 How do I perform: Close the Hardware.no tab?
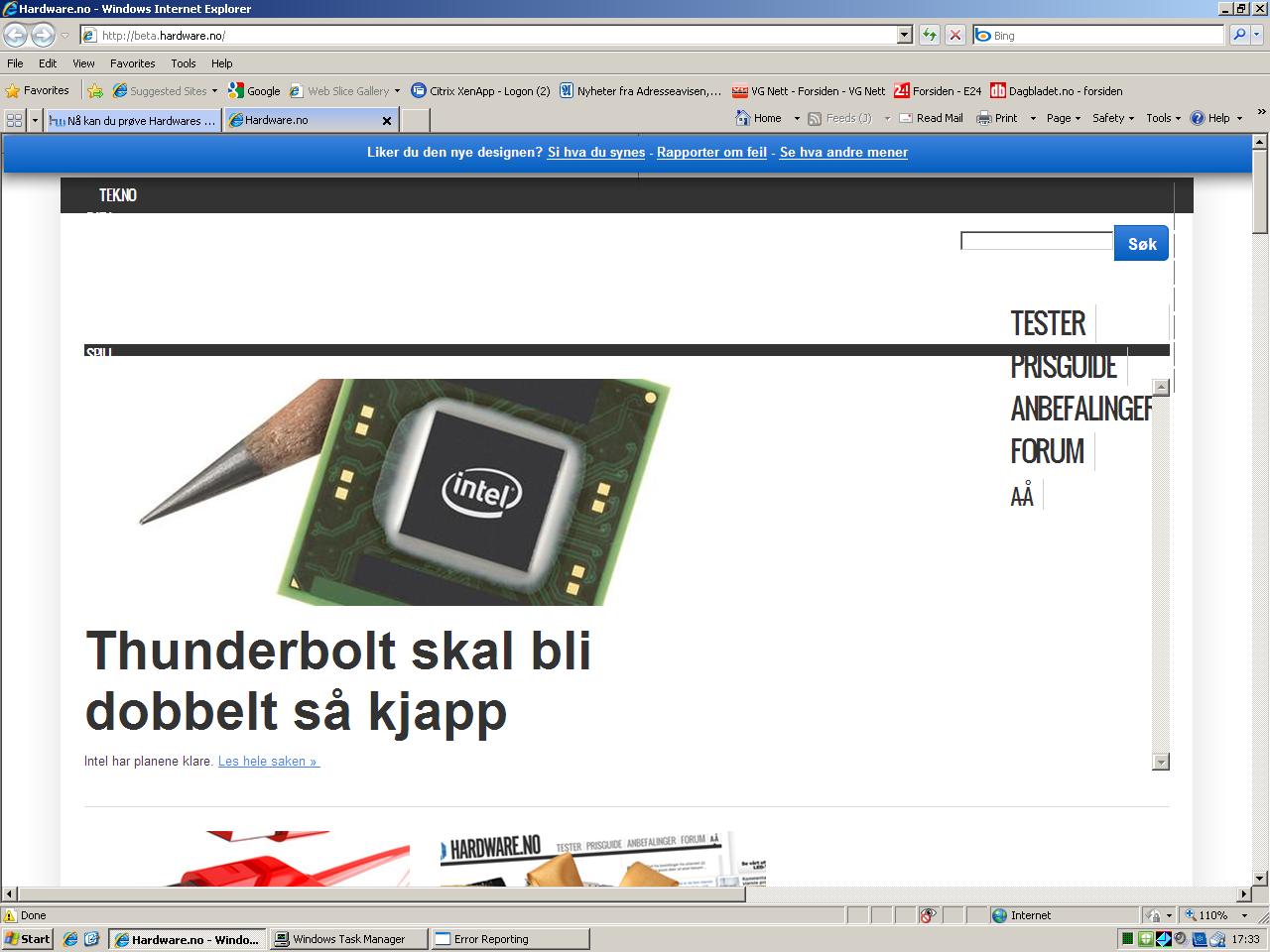[x=387, y=121]
